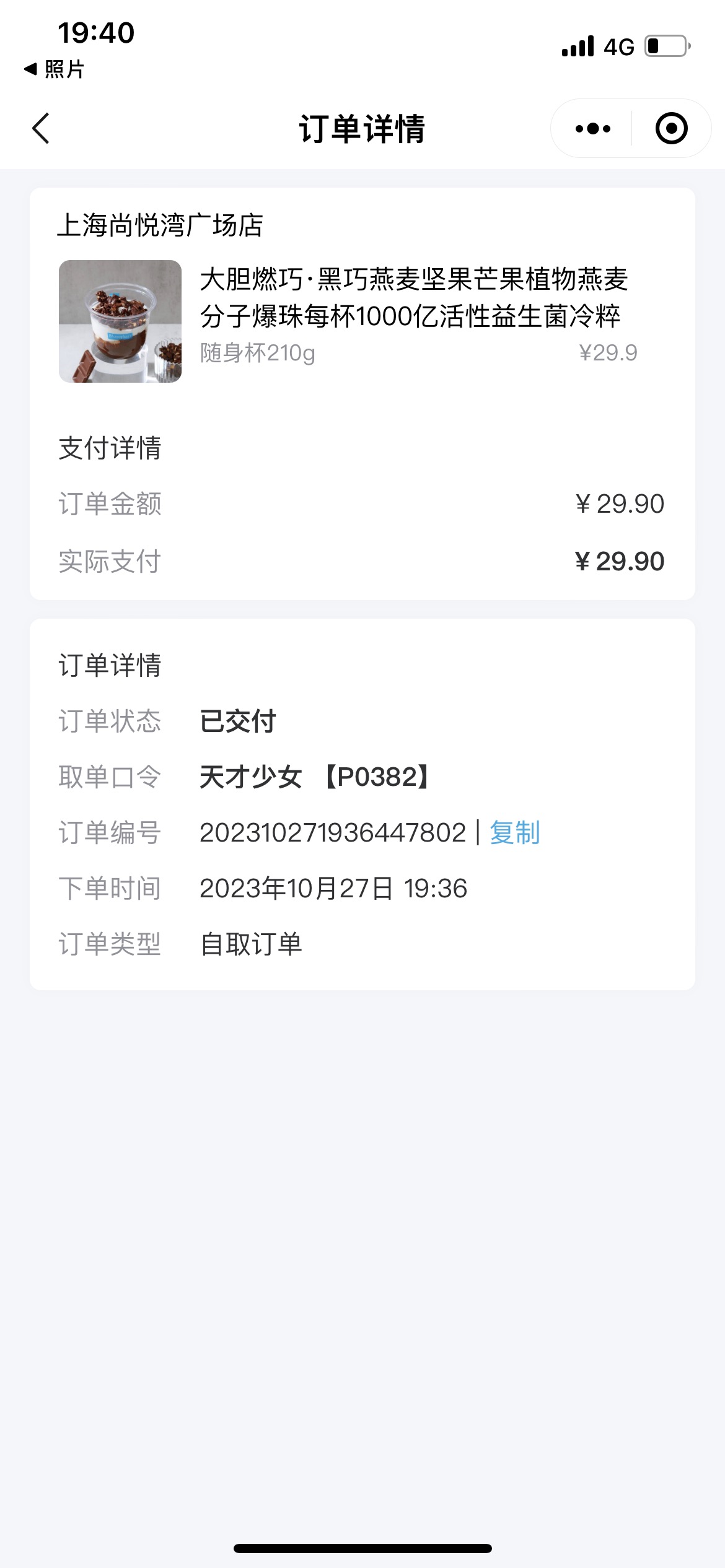
Task: Tap the status bar clock 19:40
Action: (x=96, y=33)
